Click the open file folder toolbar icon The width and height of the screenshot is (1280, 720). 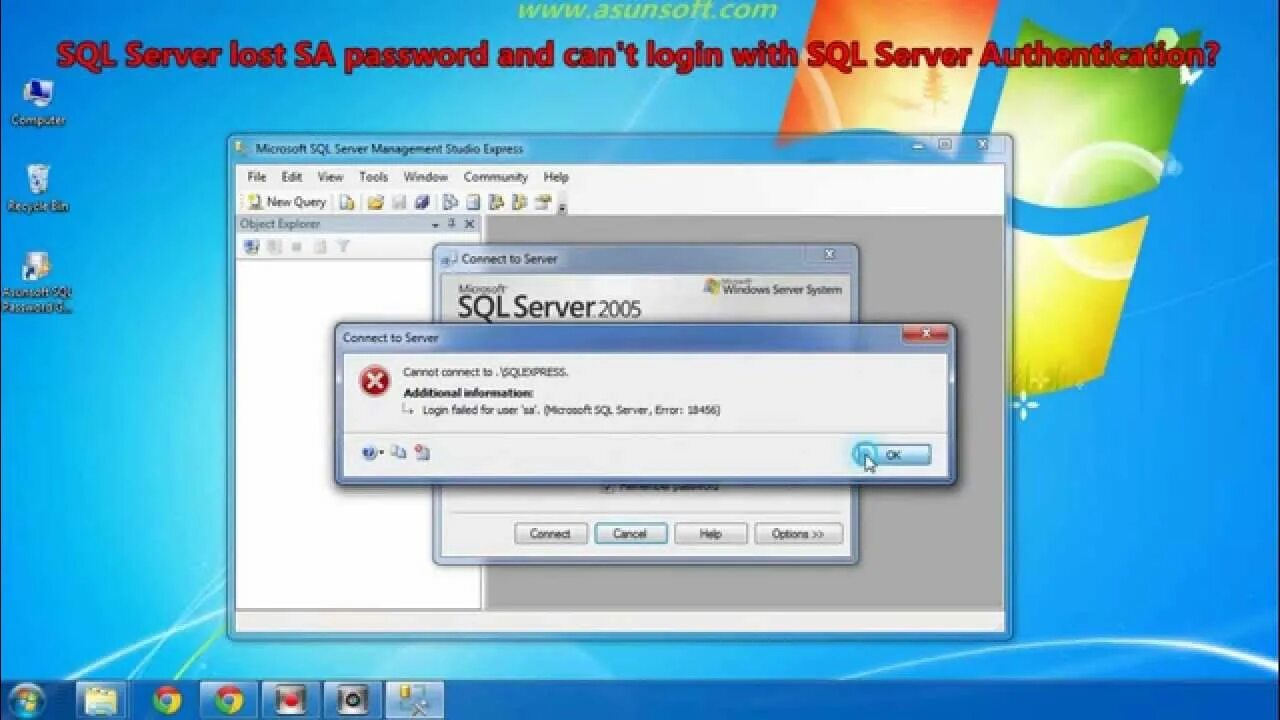click(x=376, y=202)
